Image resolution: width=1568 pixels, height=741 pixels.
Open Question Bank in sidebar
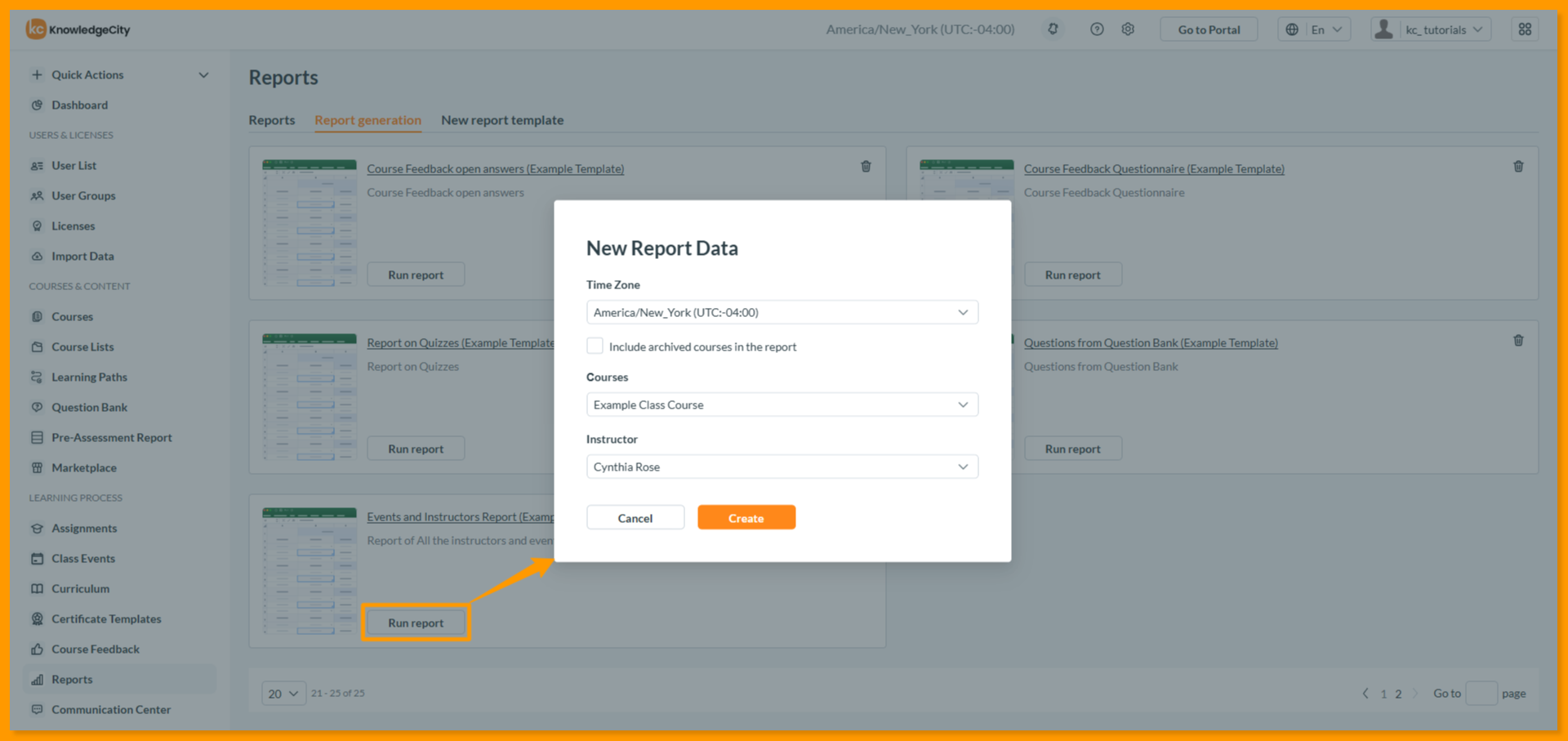coord(89,407)
